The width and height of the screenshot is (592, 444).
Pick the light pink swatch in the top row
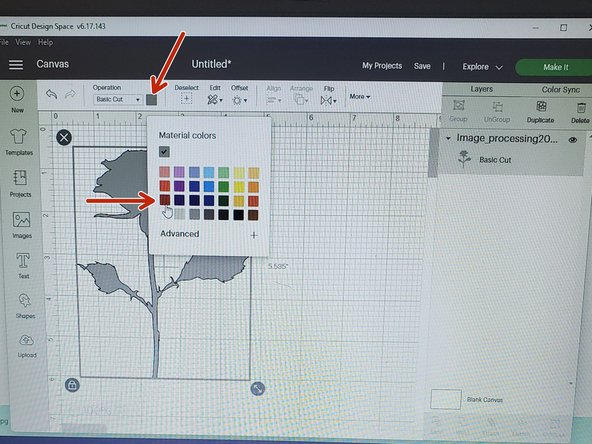tap(164, 172)
